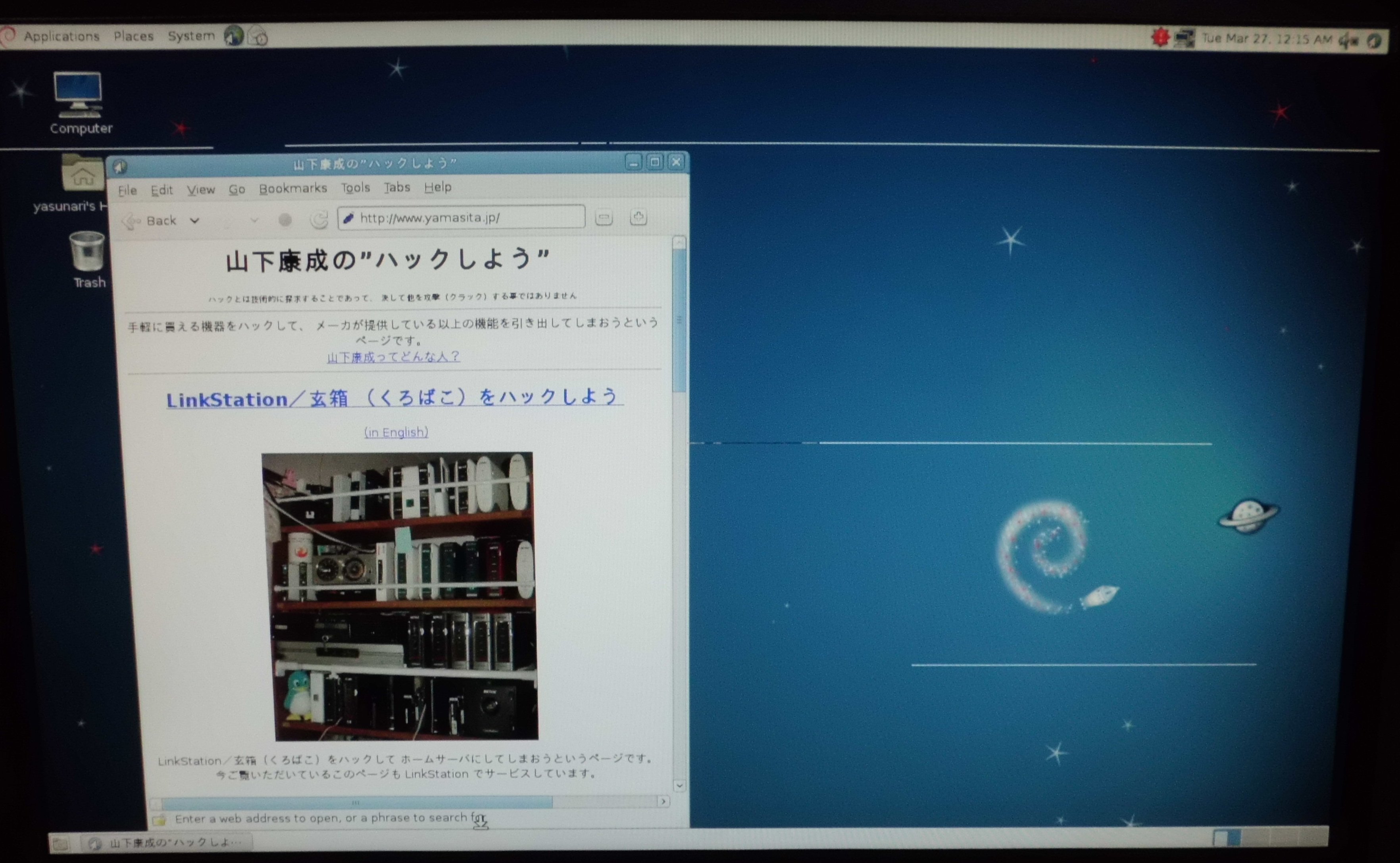Click the page title 山下康成の”ハックしよう”
Viewport: 1400px width, 863px height.
tap(388, 261)
